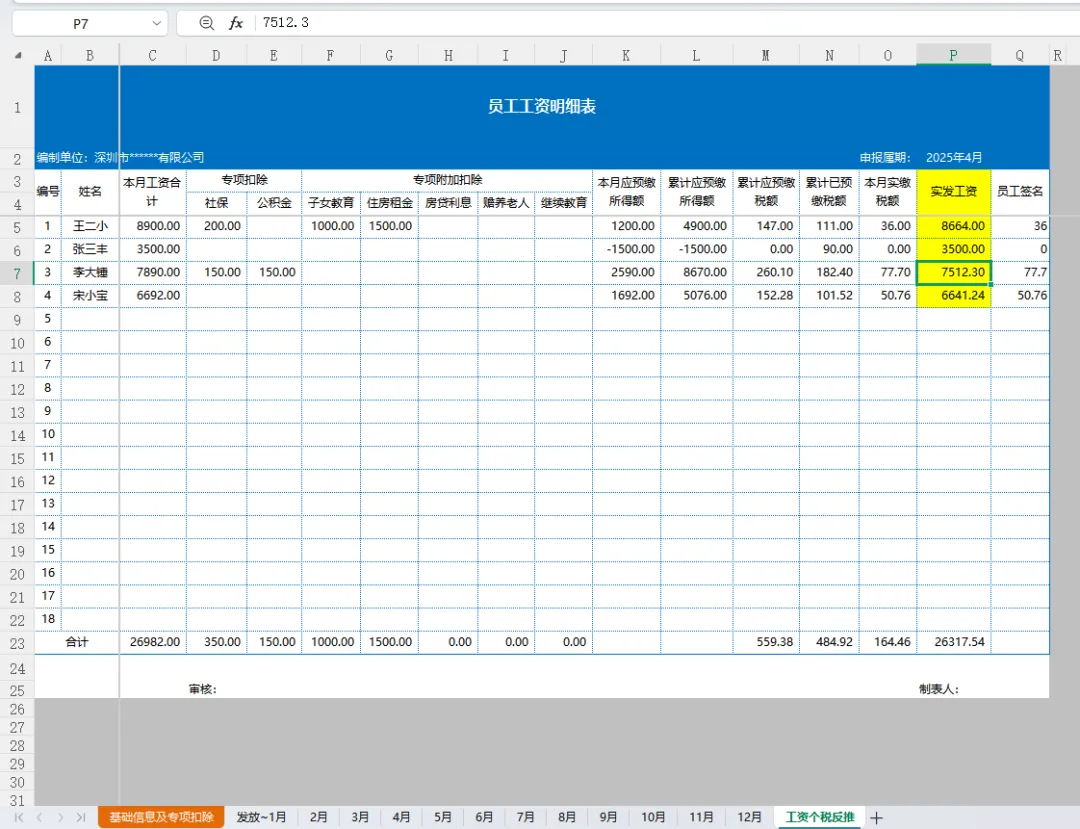Select column P header

953,55
